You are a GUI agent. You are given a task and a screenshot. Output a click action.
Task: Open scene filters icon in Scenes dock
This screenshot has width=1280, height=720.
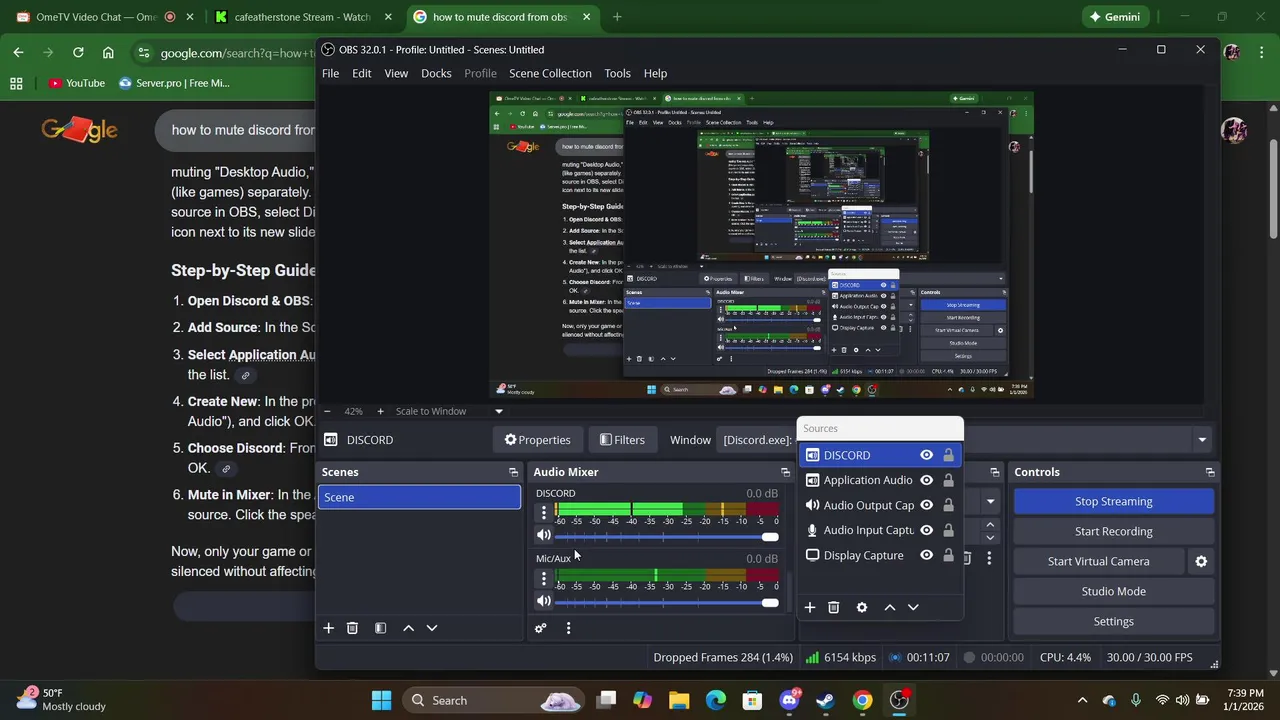(x=380, y=628)
